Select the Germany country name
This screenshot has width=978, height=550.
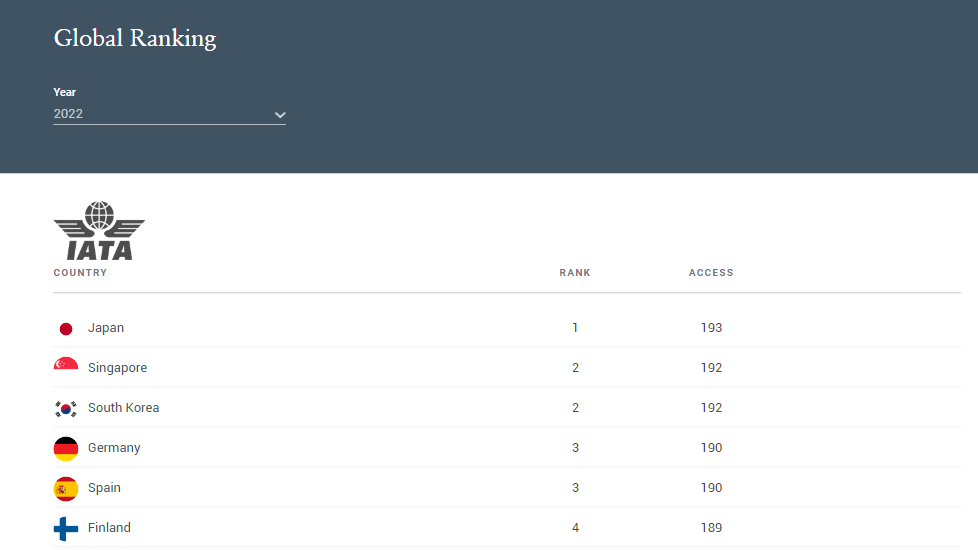114,448
